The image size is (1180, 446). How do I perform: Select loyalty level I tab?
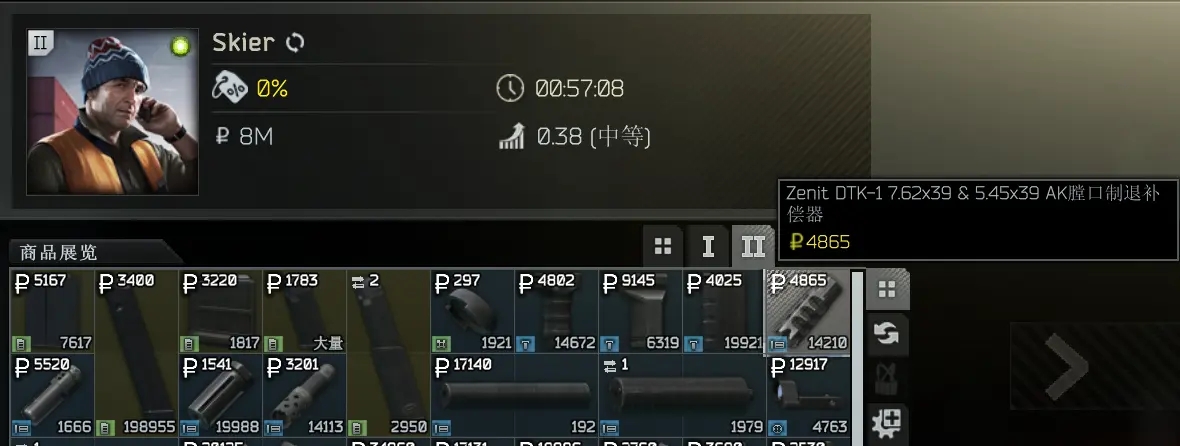708,246
